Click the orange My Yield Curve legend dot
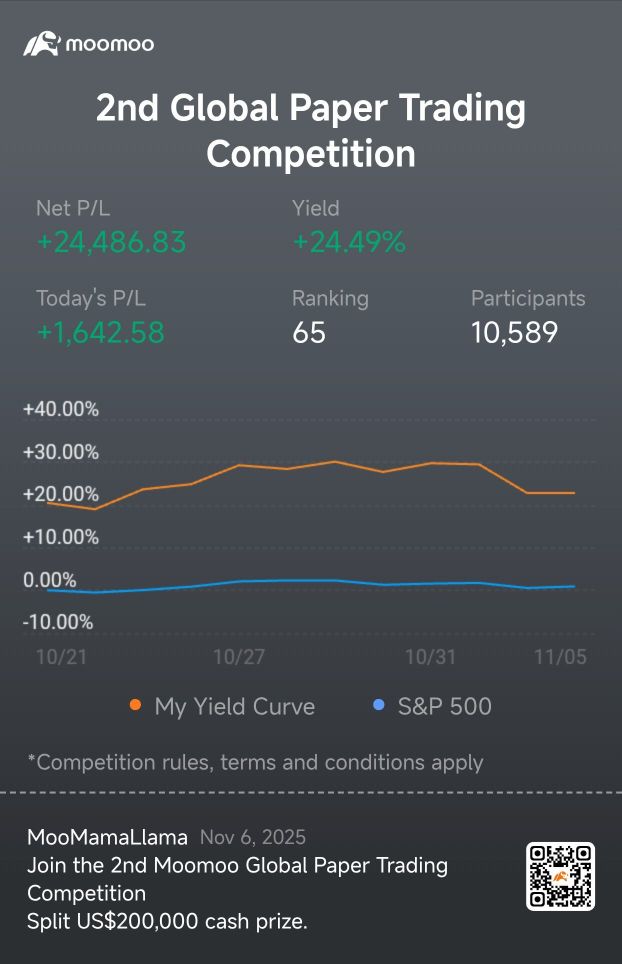 135,706
